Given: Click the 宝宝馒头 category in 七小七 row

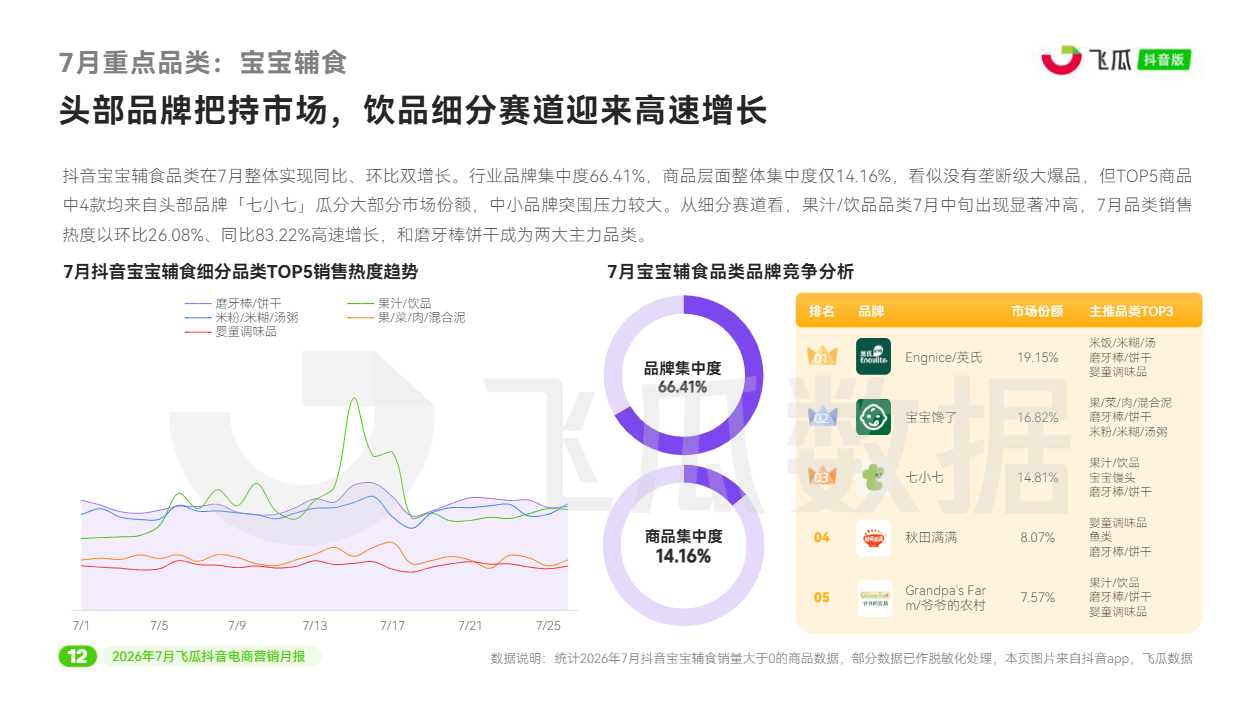Looking at the screenshot, I should point(1114,477).
